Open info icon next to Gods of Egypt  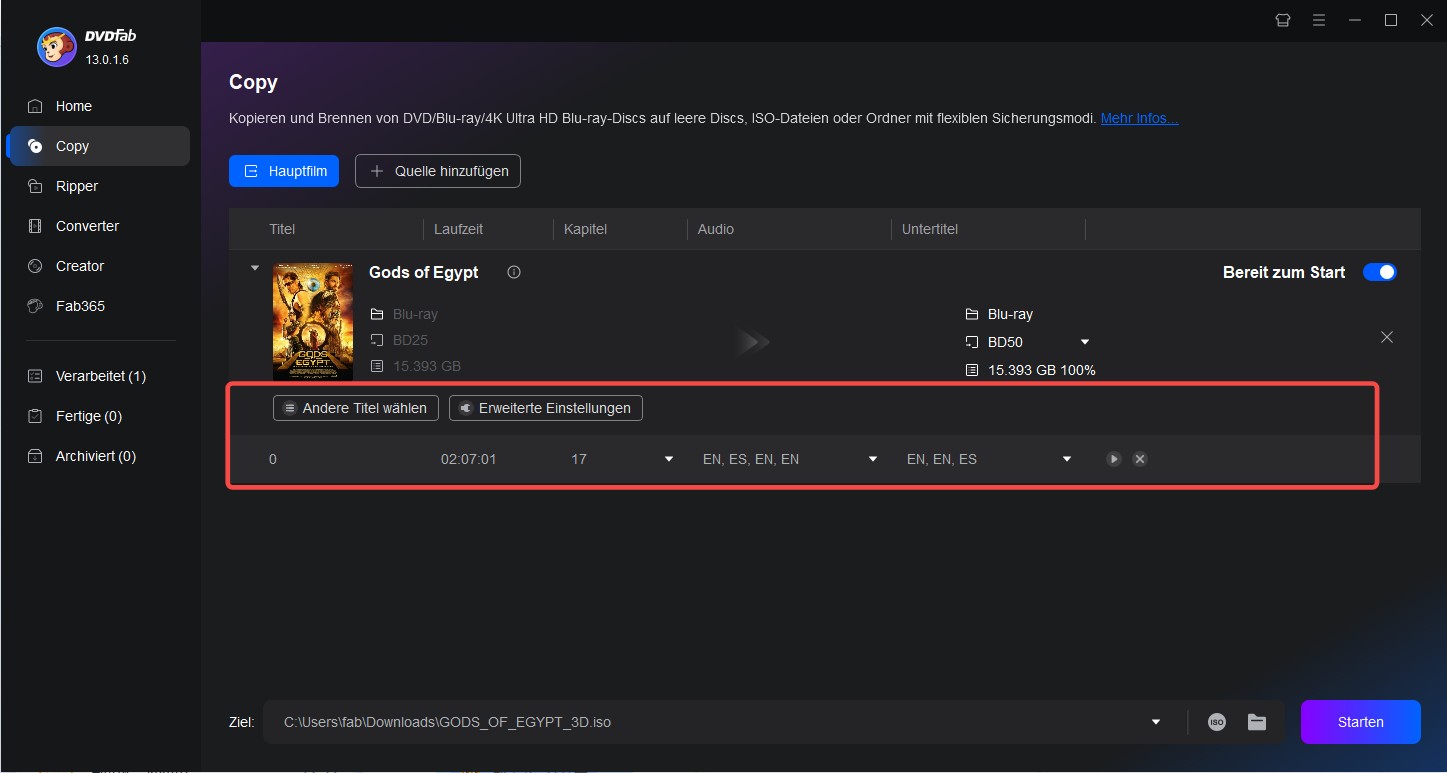(514, 272)
